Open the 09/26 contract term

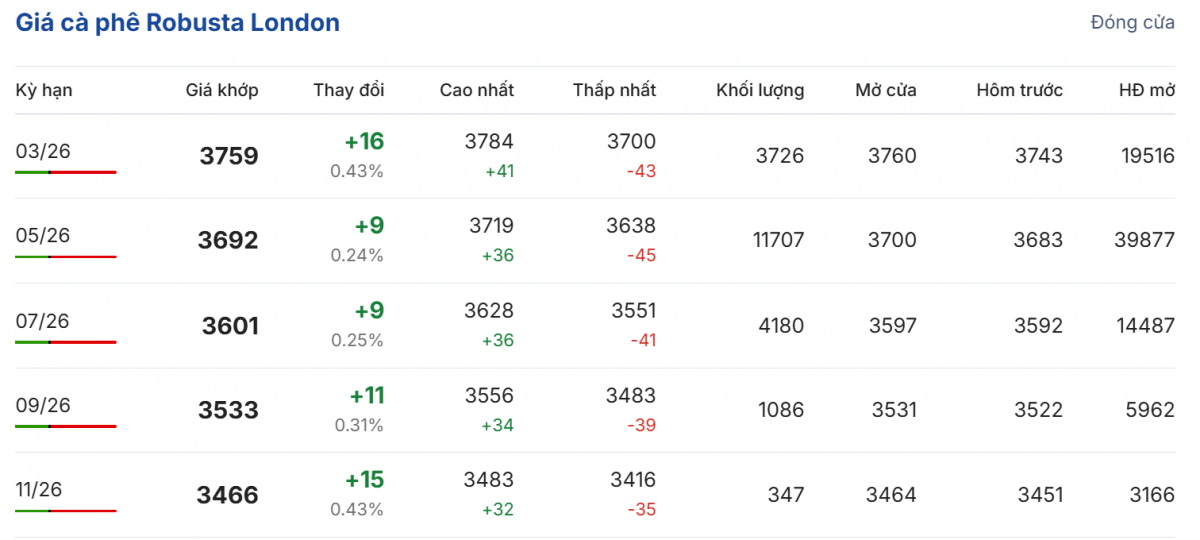[43, 405]
